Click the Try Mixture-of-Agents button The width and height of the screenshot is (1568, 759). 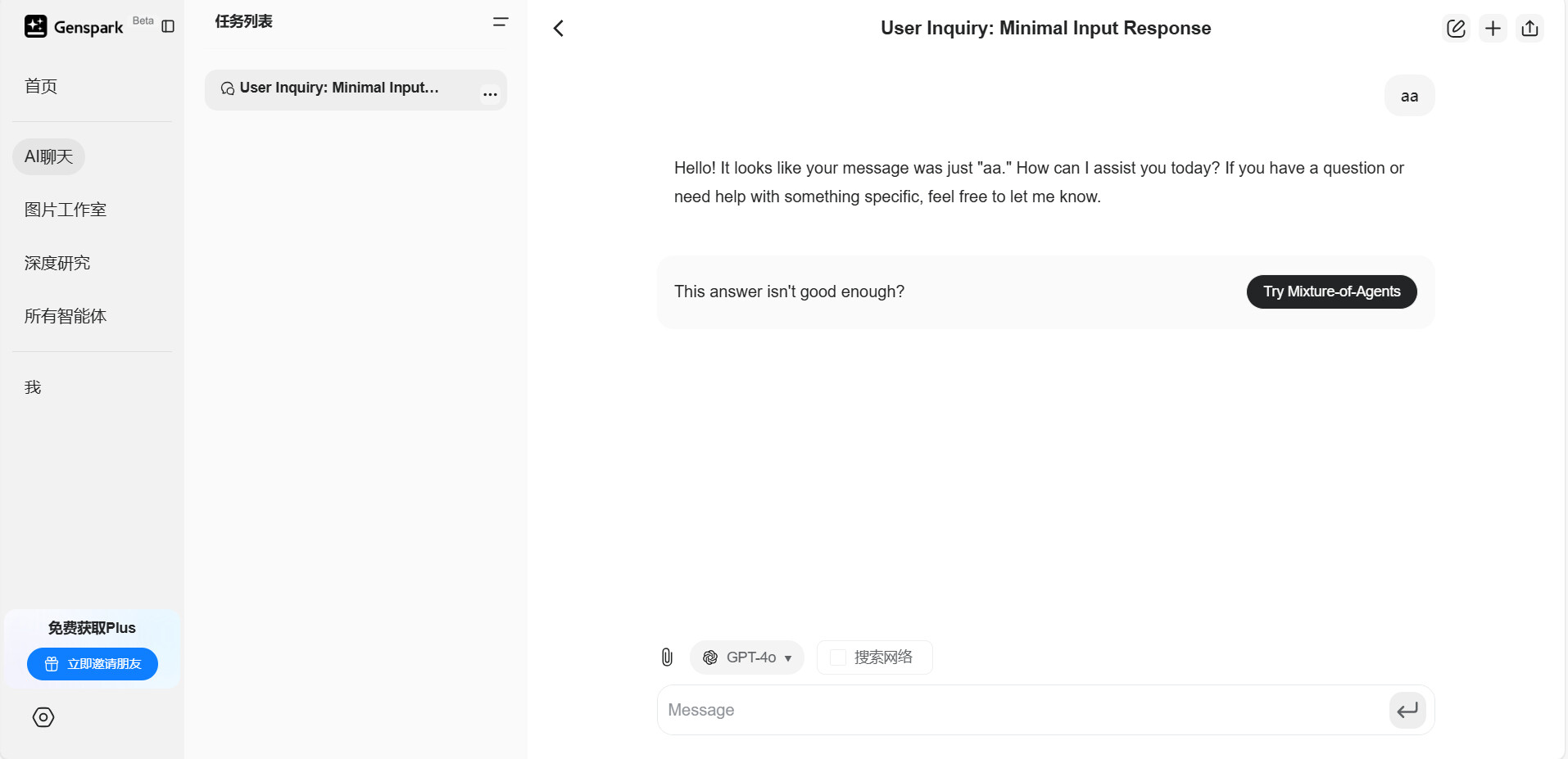tap(1331, 291)
